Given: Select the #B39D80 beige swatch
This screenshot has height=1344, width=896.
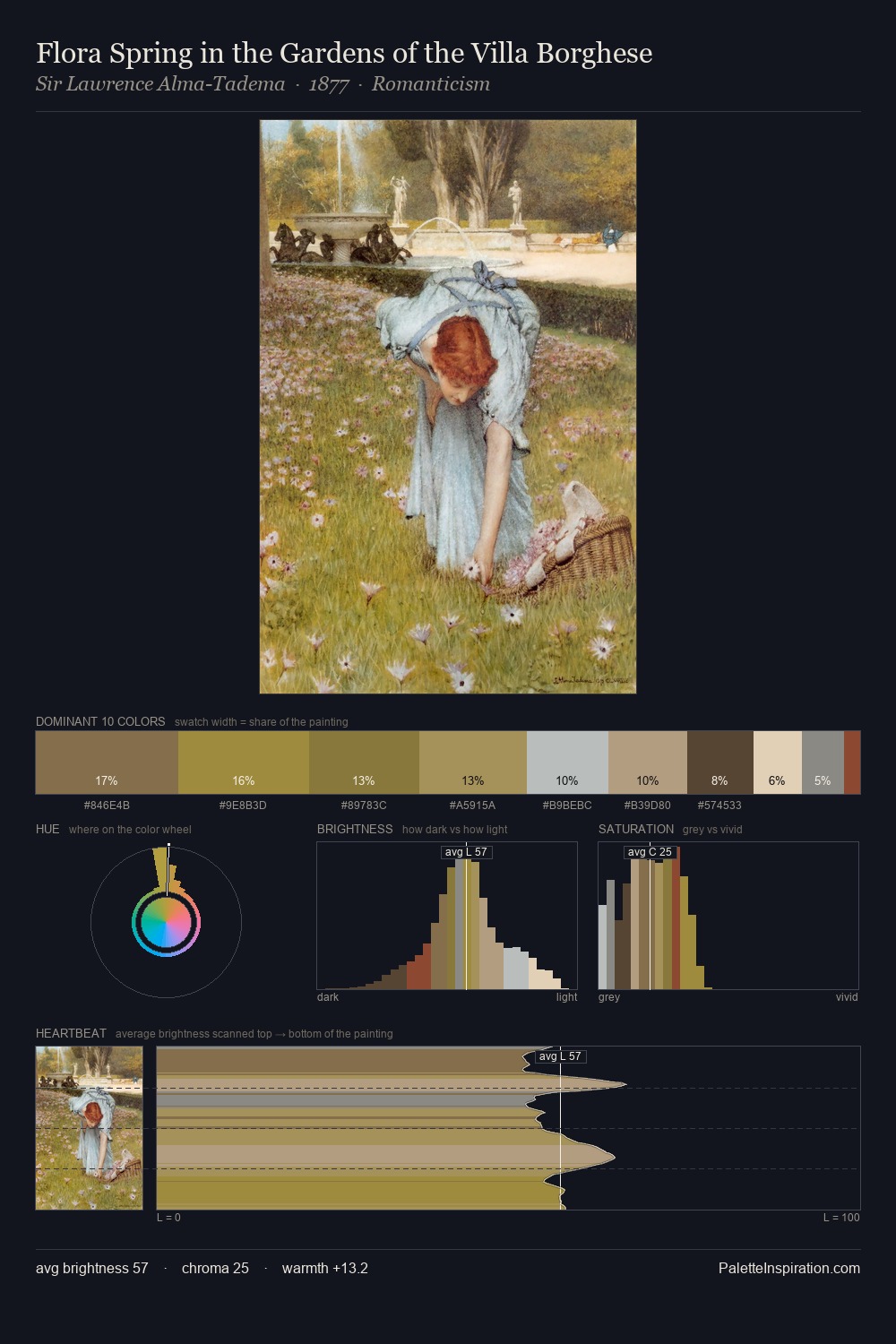Looking at the screenshot, I should (x=648, y=762).
